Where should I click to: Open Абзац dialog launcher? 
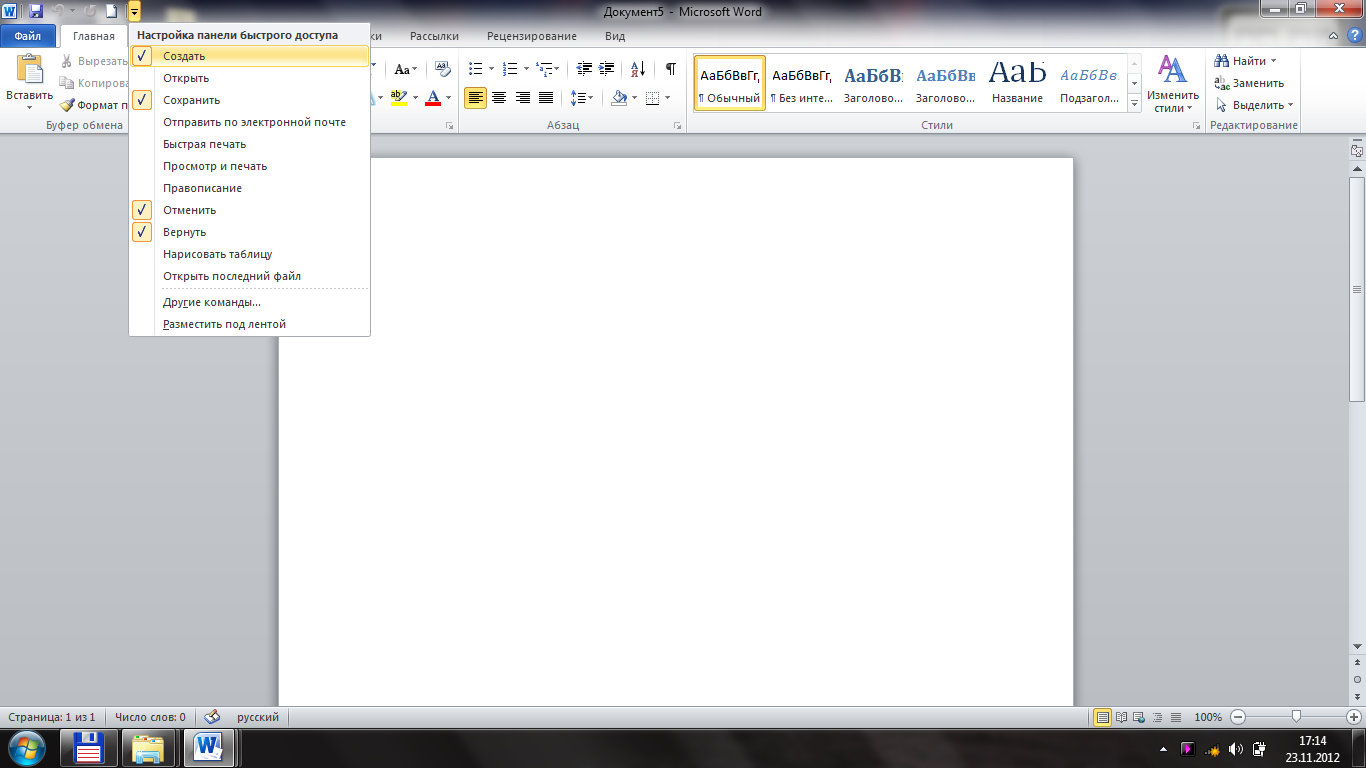(x=677, y=126)
